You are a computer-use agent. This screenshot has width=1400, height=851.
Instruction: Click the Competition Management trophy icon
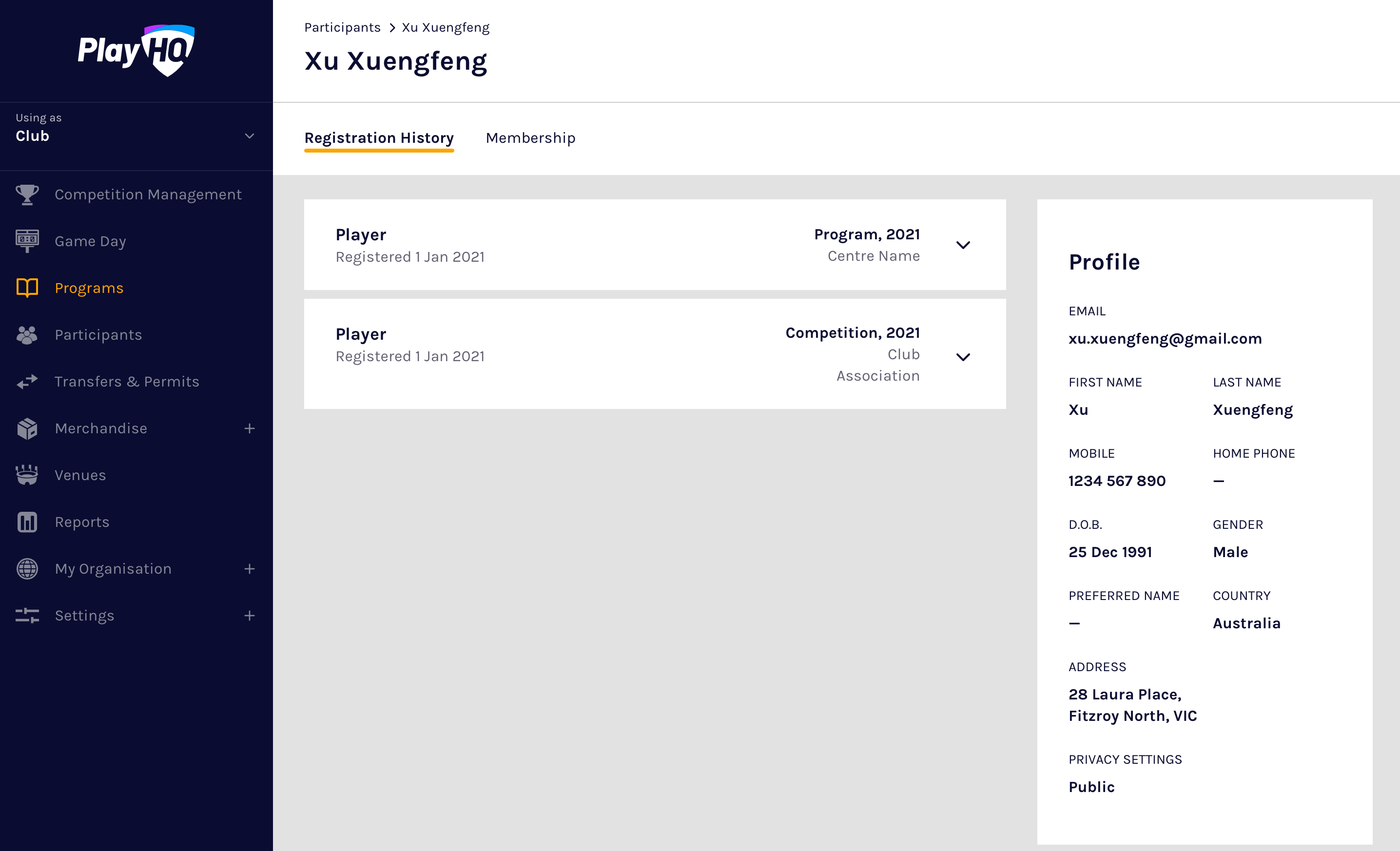pos(27,194)
